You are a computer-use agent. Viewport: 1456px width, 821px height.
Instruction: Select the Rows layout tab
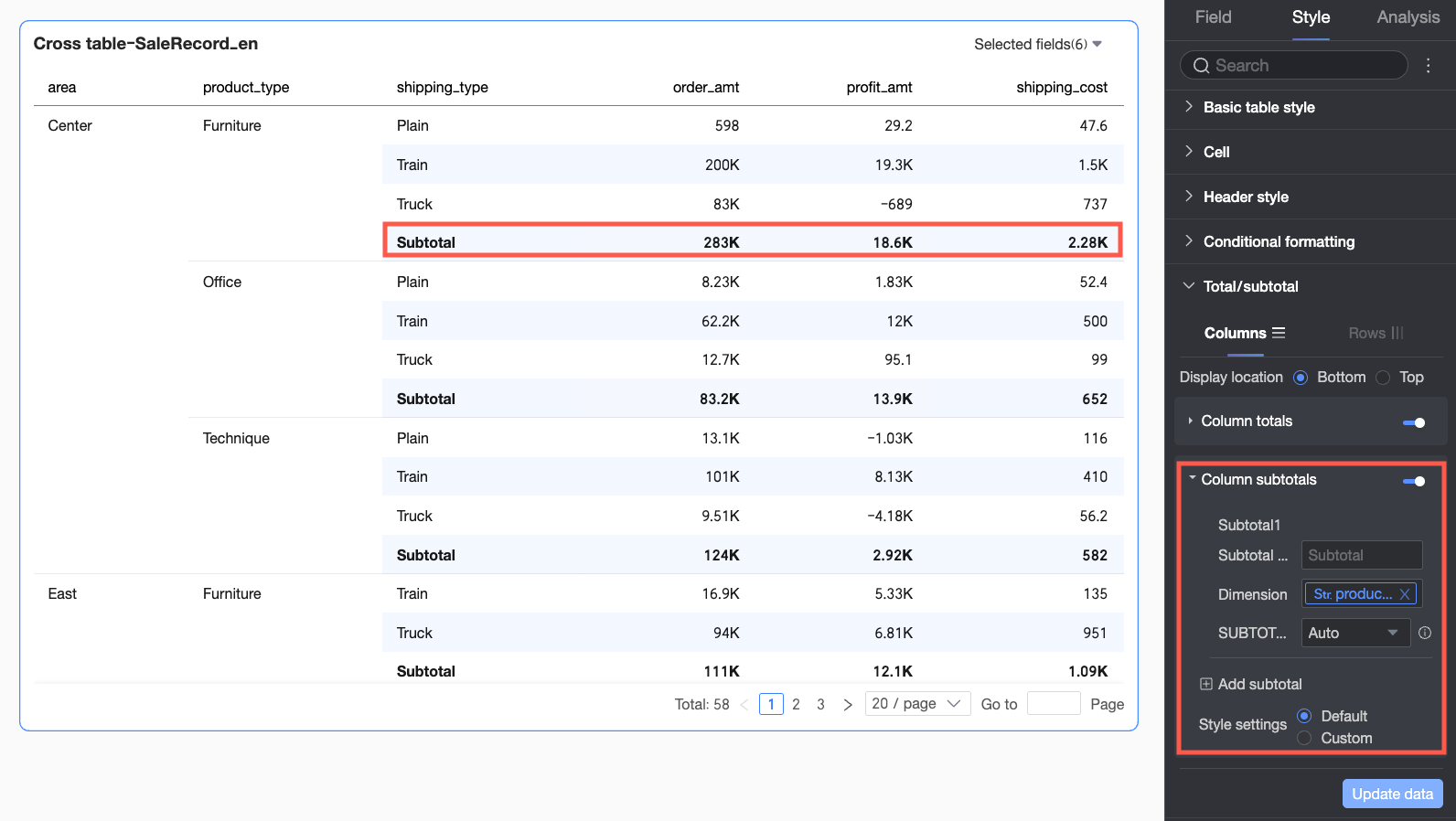tap(1375, 334)
